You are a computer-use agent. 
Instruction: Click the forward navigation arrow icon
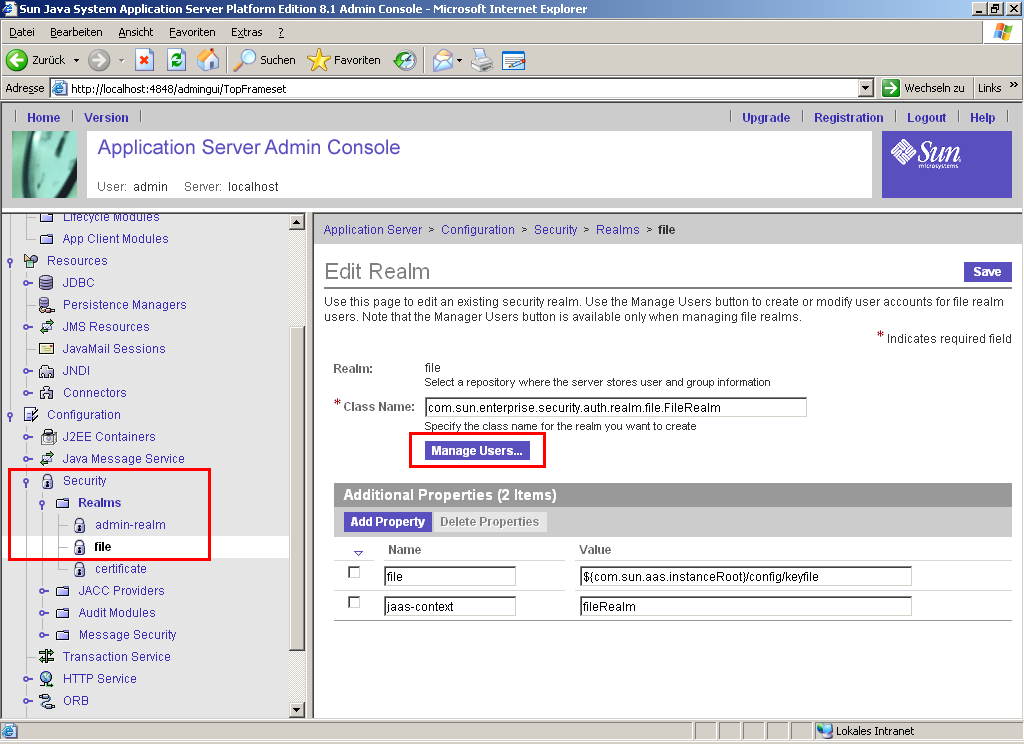tap(99, 60)
